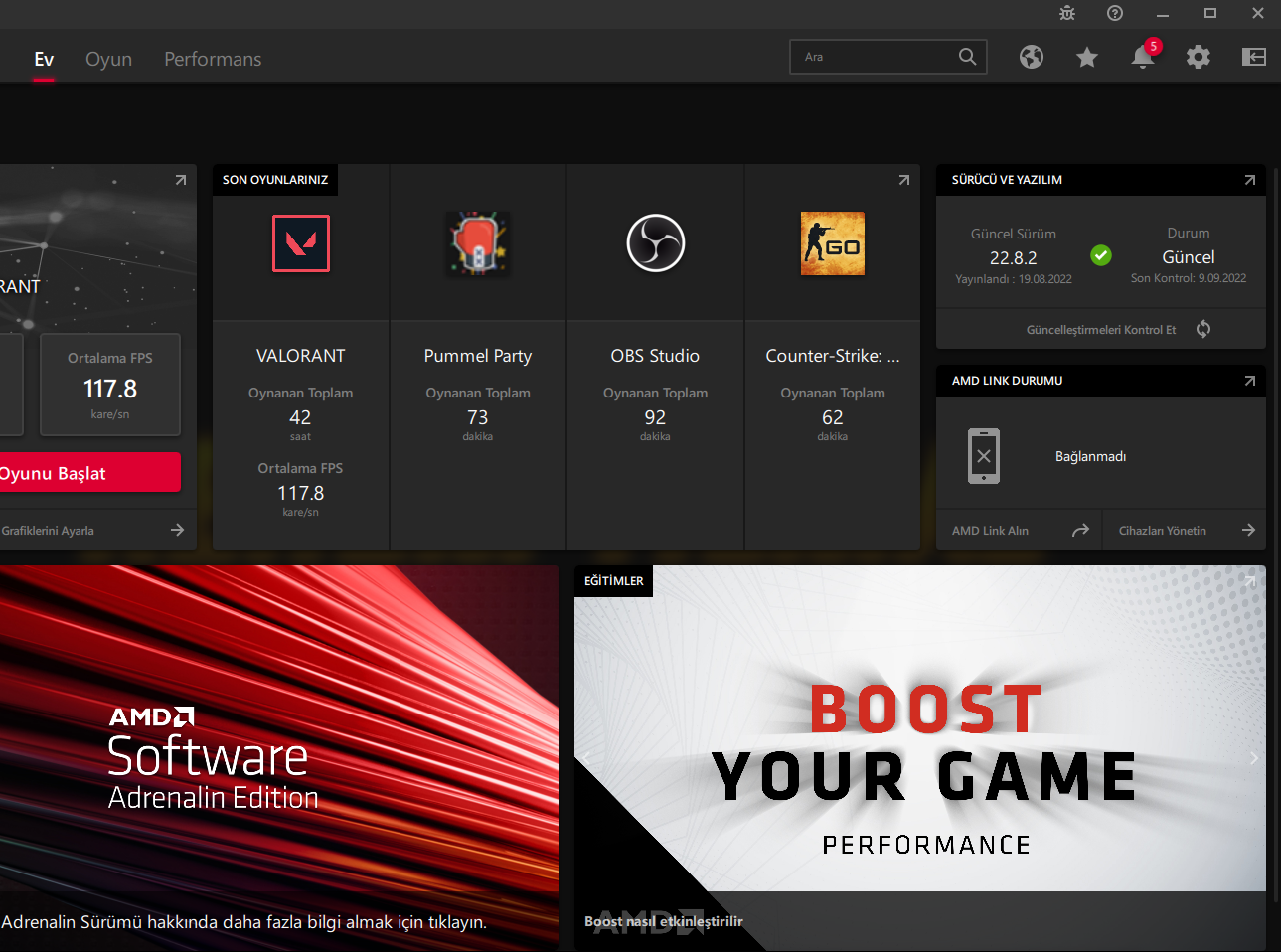Close the AMD Software window
The width and height of the screenshot is (1281, 952).
click(x=1258, y=13)
